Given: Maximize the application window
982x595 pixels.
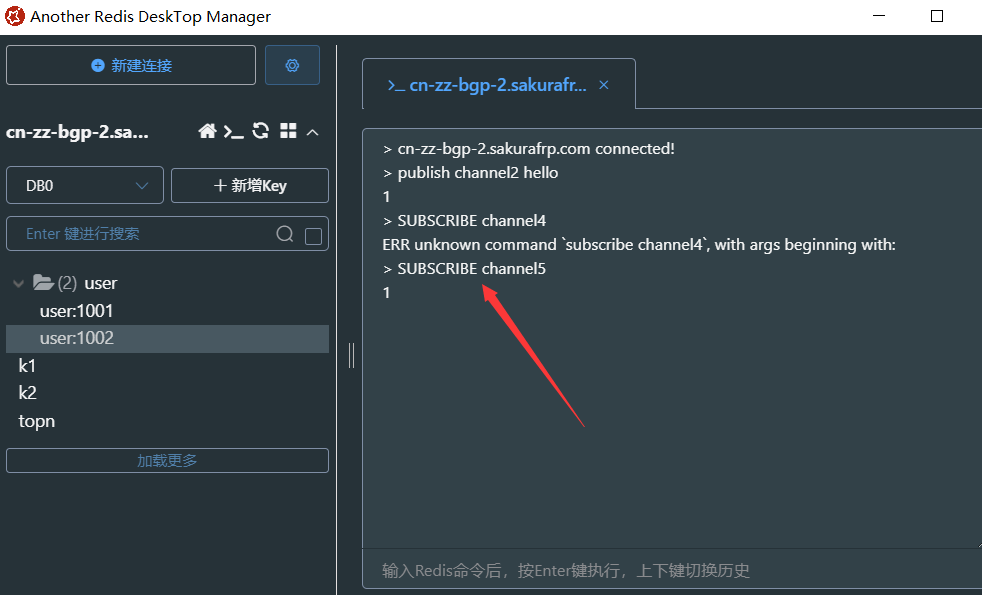Looking at the screenshot, I should point(937,16).
